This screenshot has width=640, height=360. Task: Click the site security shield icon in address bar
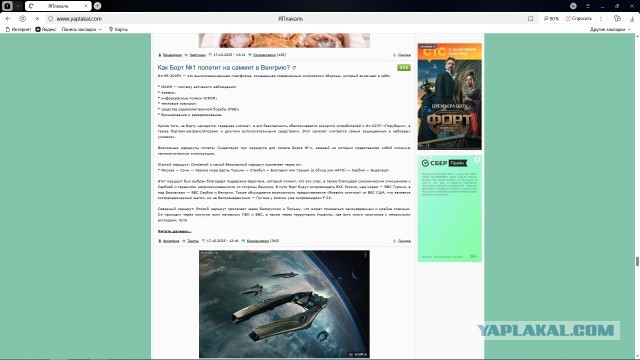click(51, 19)
